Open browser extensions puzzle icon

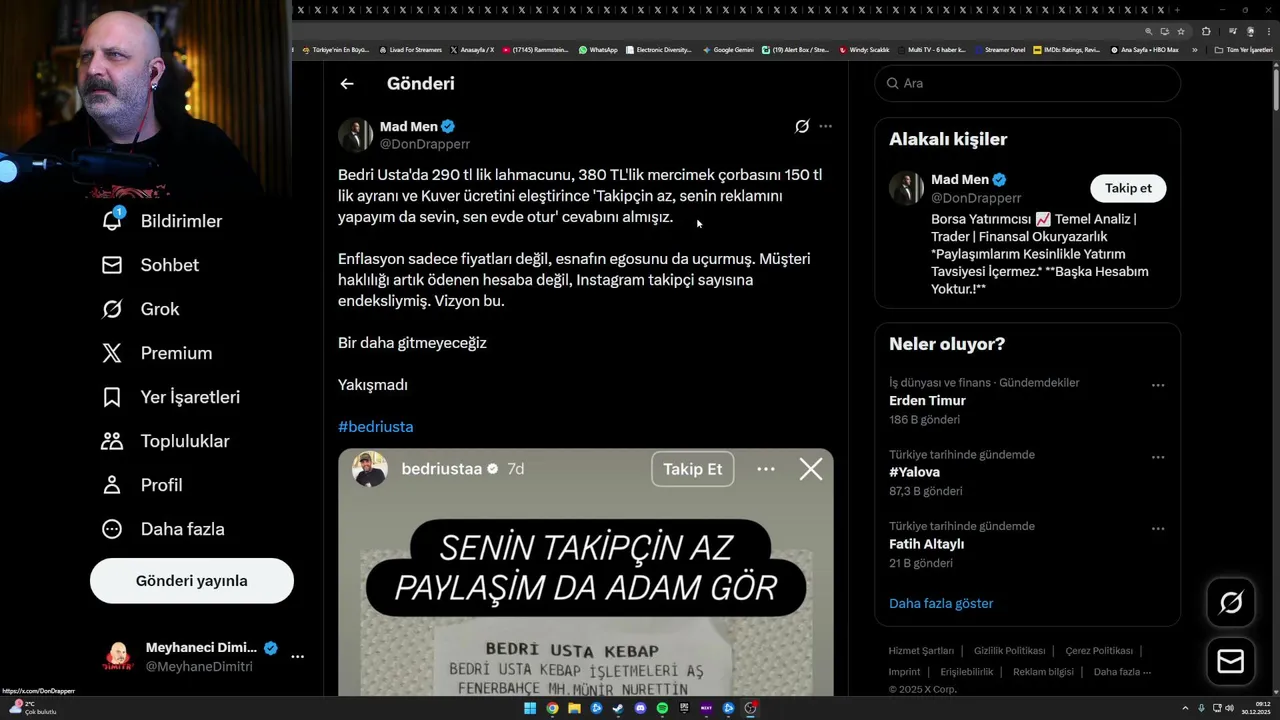click(1206, 31)
